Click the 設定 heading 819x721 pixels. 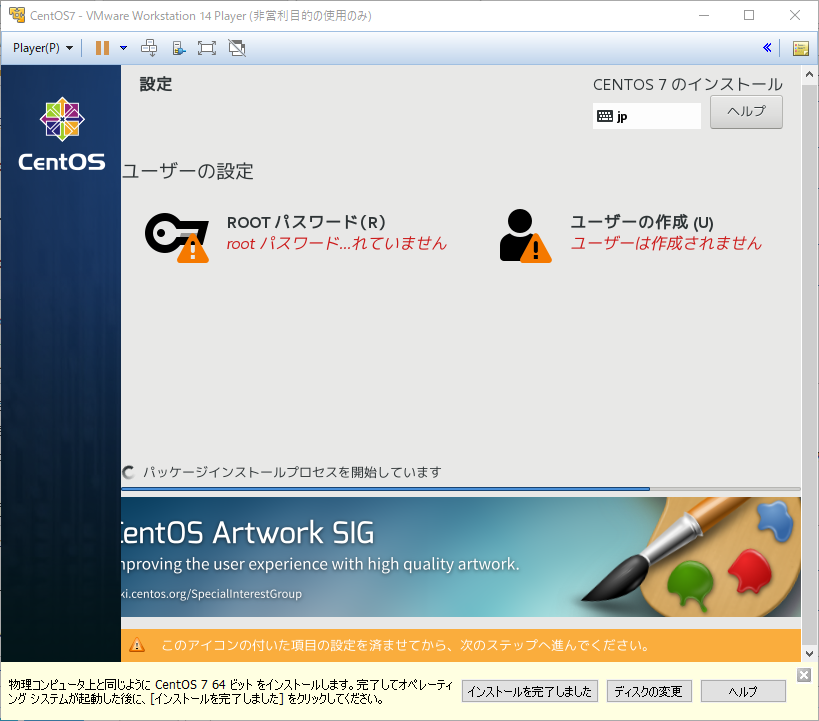[x=156, y=84]
